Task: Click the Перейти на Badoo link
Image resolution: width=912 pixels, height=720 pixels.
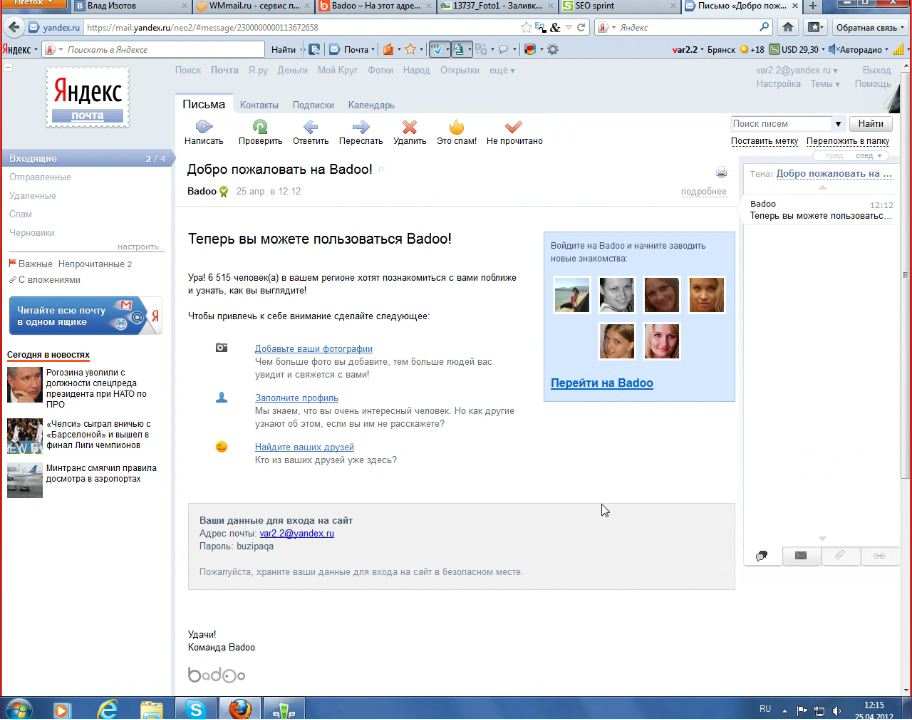Action: (x=602, y=383)
